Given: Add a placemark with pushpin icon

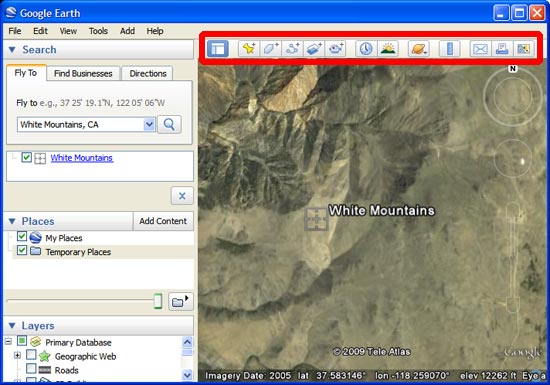Looking at the screenshot, I should tap(249, 49).
